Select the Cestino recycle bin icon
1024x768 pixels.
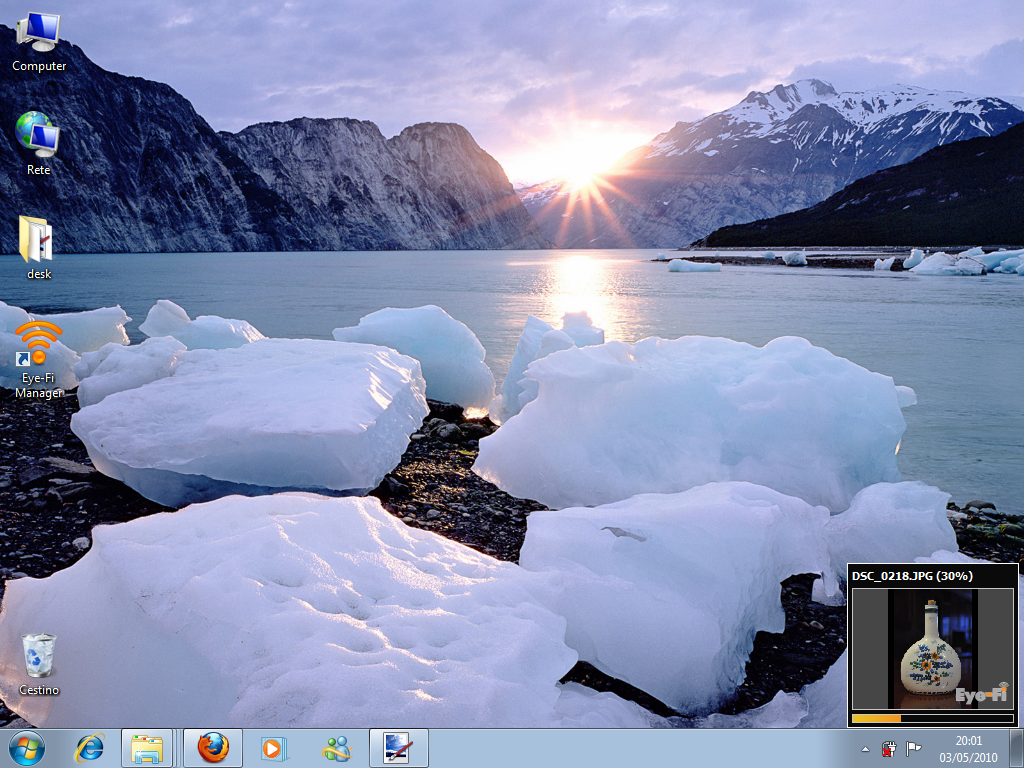[x=39, y=656]
